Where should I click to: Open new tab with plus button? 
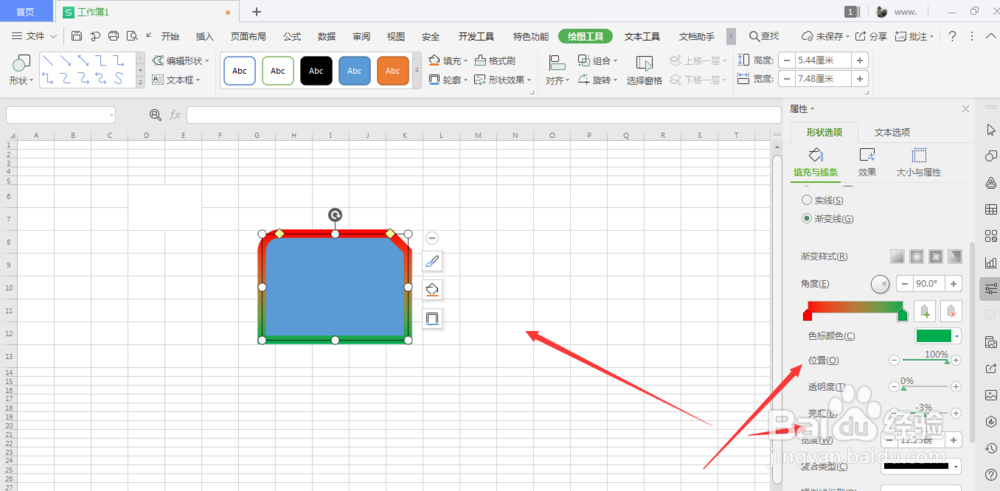(x=256, y=11)
